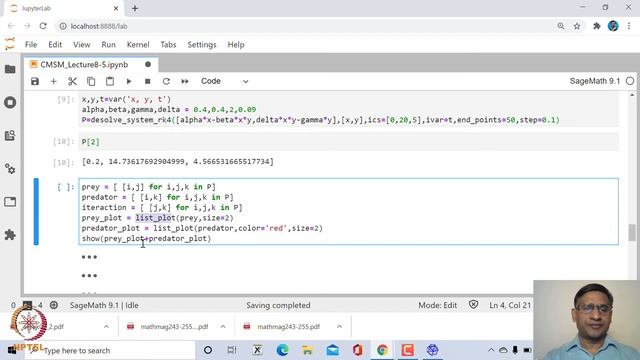The height and width of the screenshot is (360, 640).
Task: Open the Tabs menu
Action: coord(168,44)
